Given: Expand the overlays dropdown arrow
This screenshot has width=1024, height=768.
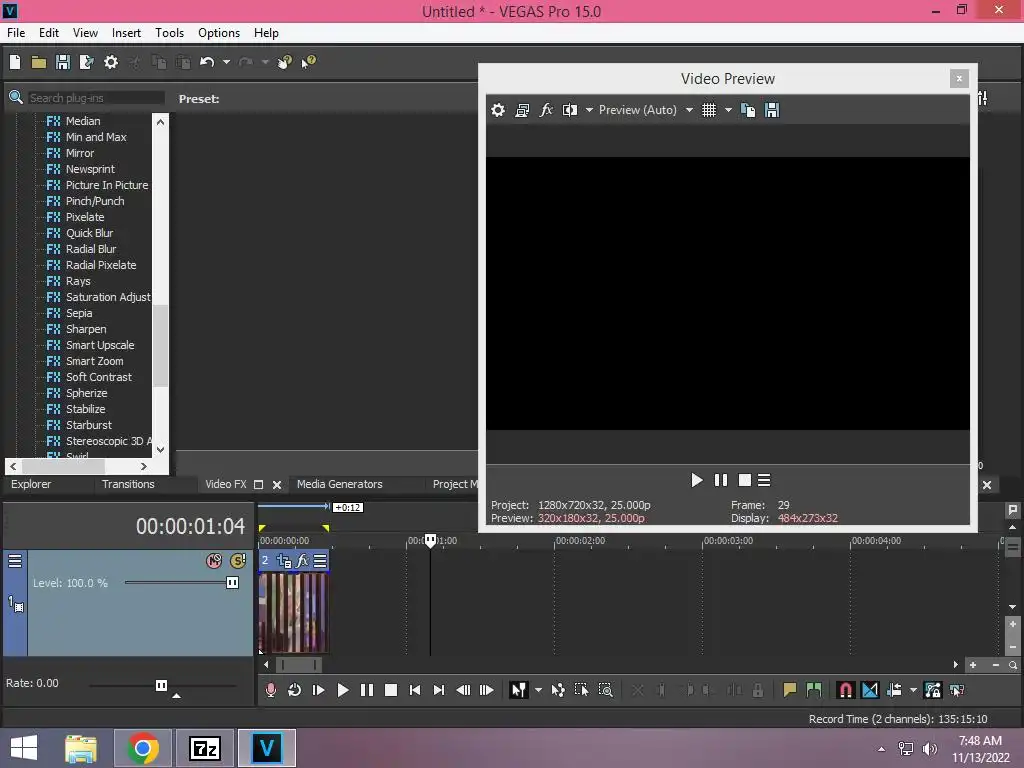Looking at the screenshot, I should point(728,110).
